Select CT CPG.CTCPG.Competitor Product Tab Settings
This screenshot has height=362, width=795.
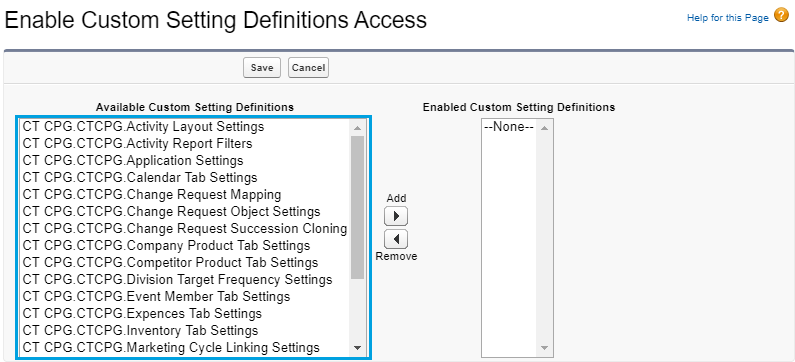click(x=185, y=263)
